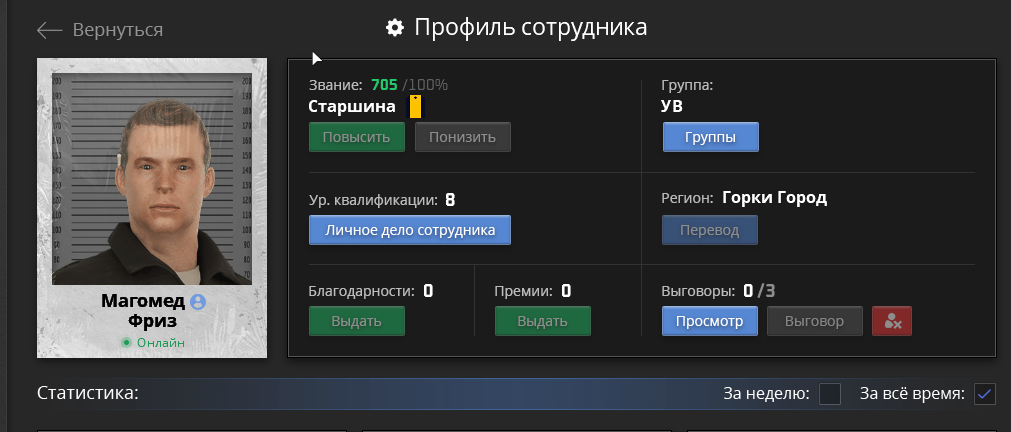Click the yellow rank insignia beside Старшина
The image size is (1011, 432).
pyautogui.click(x=415, y=106)
